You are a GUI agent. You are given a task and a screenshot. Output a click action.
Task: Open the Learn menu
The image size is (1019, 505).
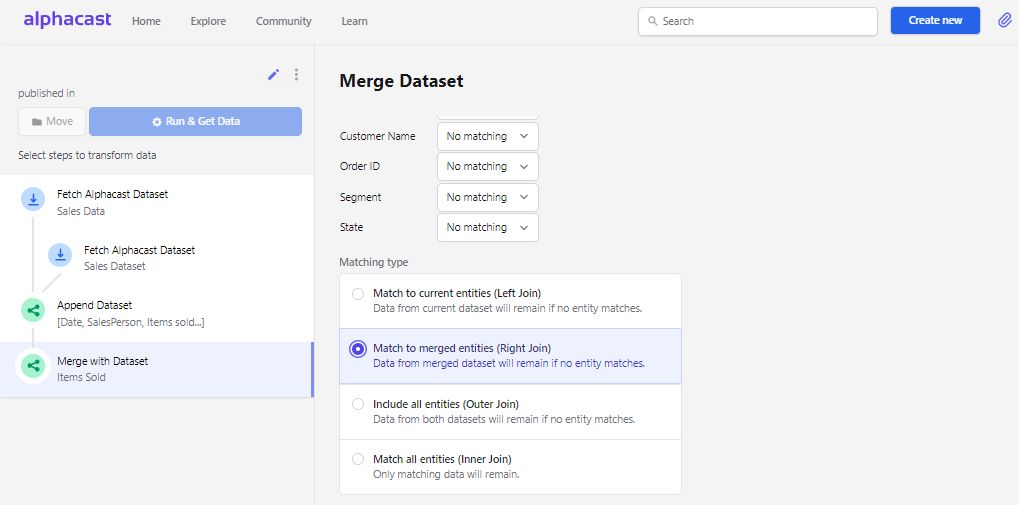(x=354, y=21)
